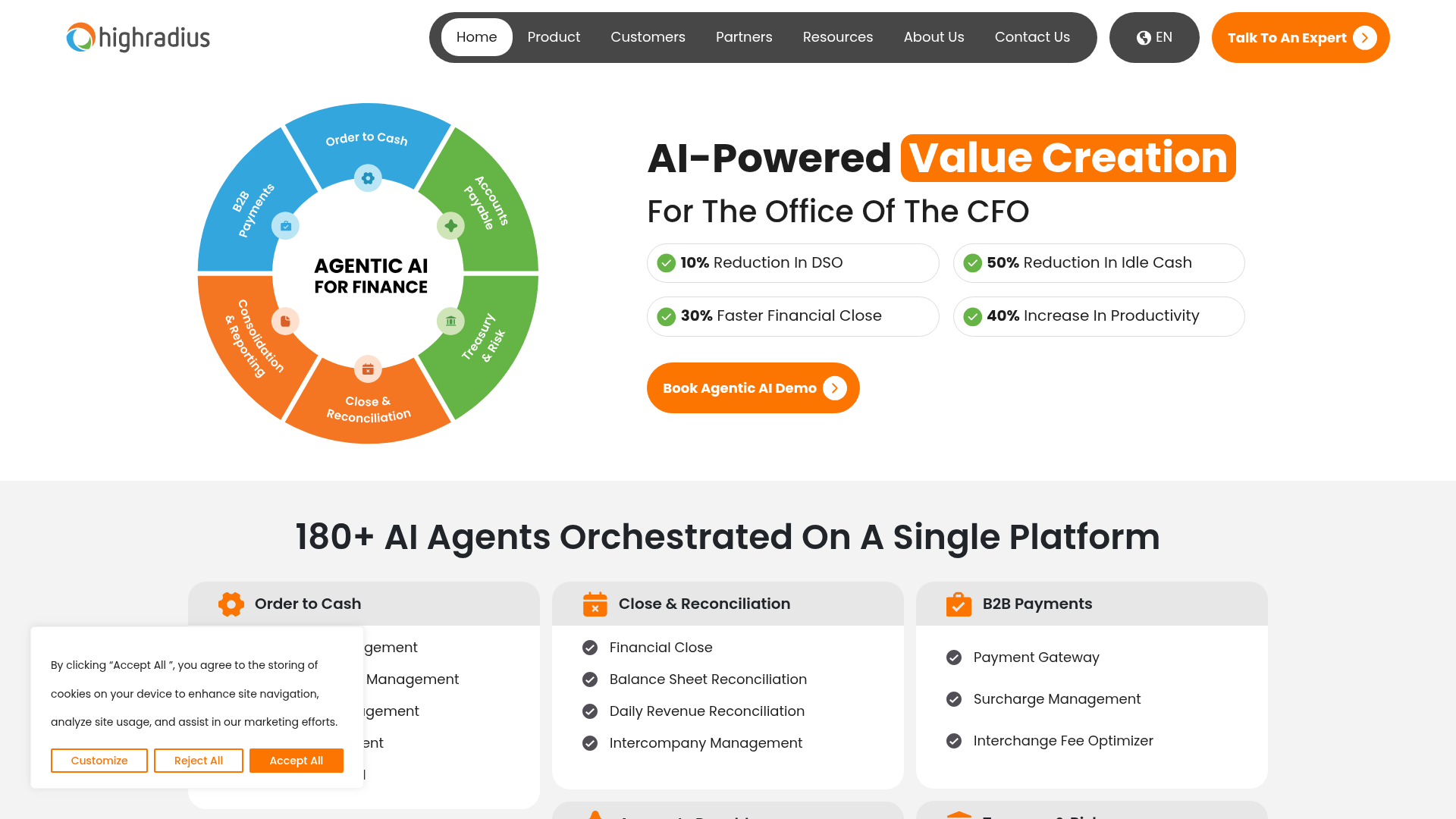Click the green check beside 10% Reduction In DSO
Viewport: 1456px width, 819px height.
667,263
